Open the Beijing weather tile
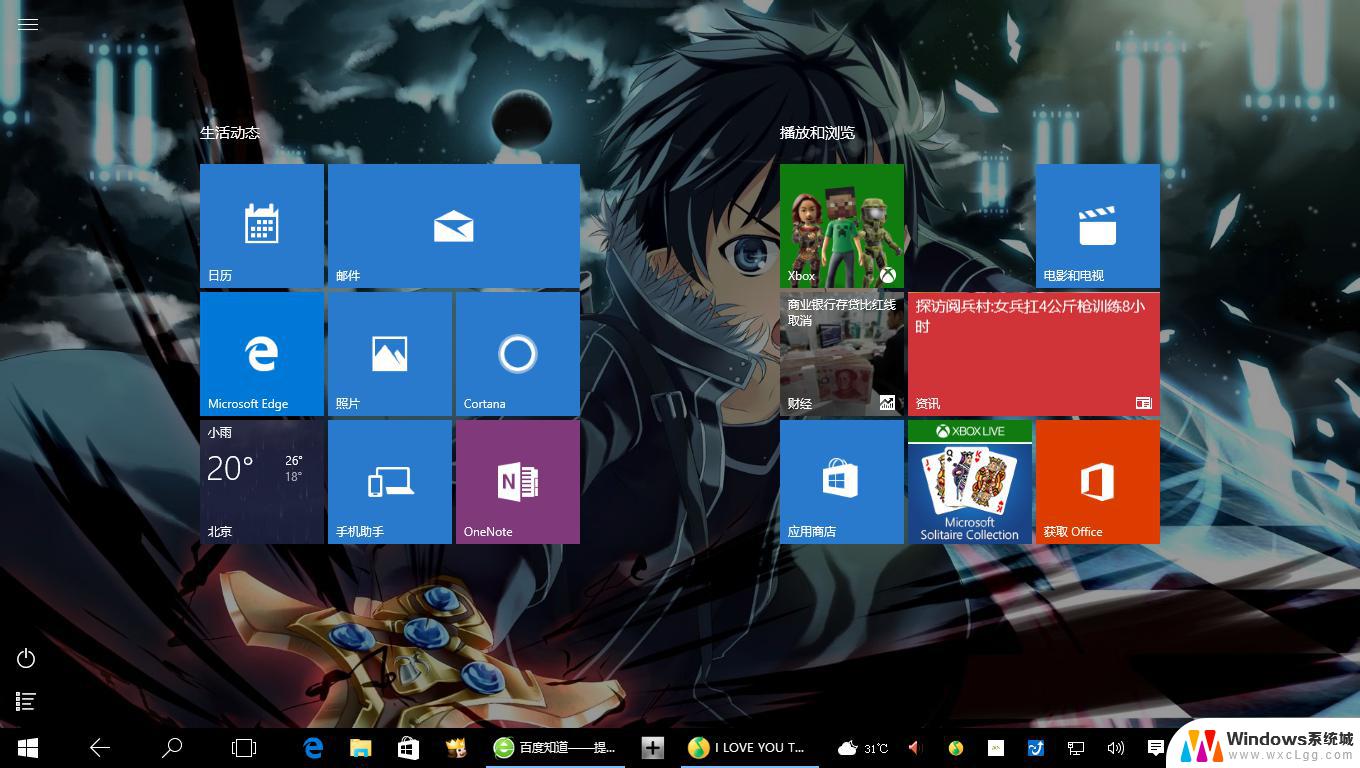This screenshot has height=768, width=1360. tap(262, 482)
